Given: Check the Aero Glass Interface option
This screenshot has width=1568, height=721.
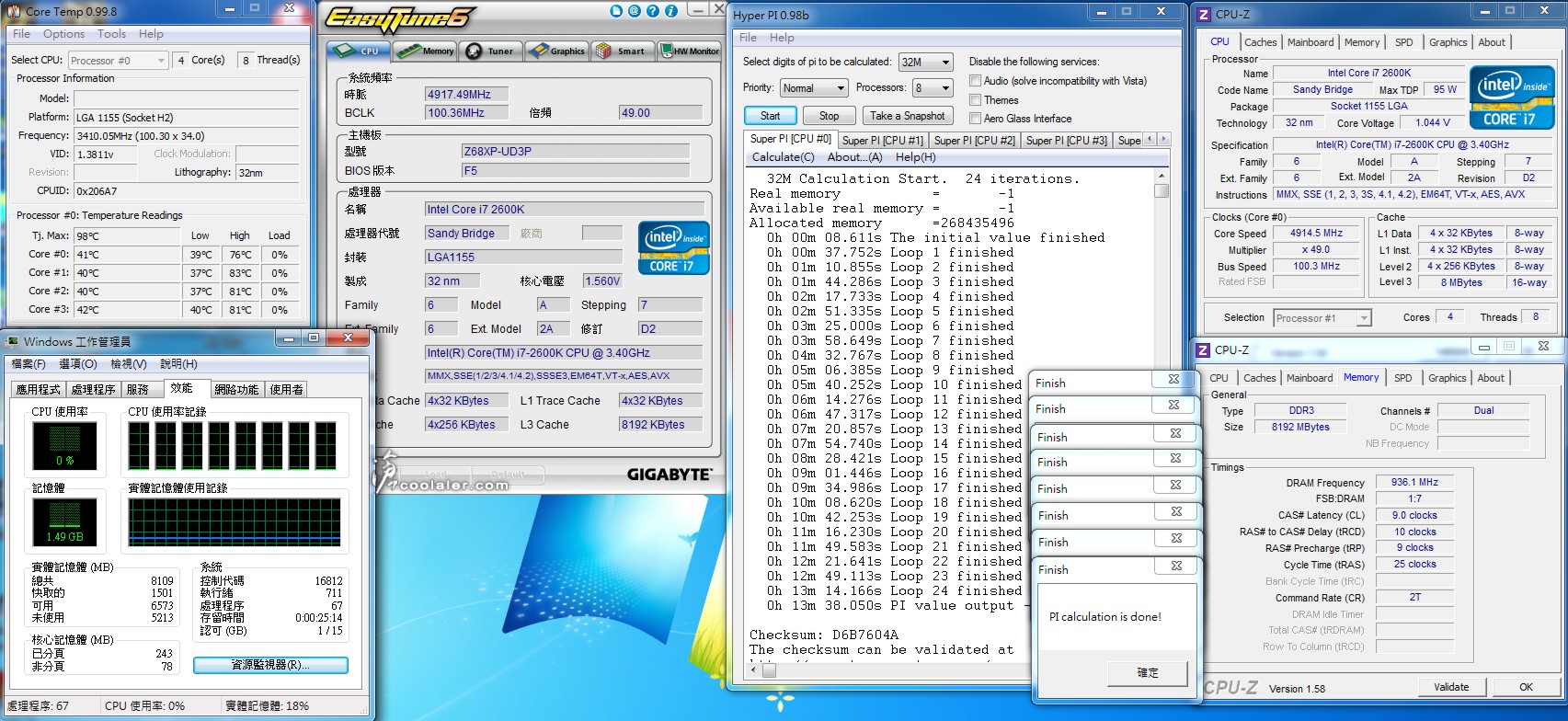Looking at the screenshot, I should (x=976, y=118).
